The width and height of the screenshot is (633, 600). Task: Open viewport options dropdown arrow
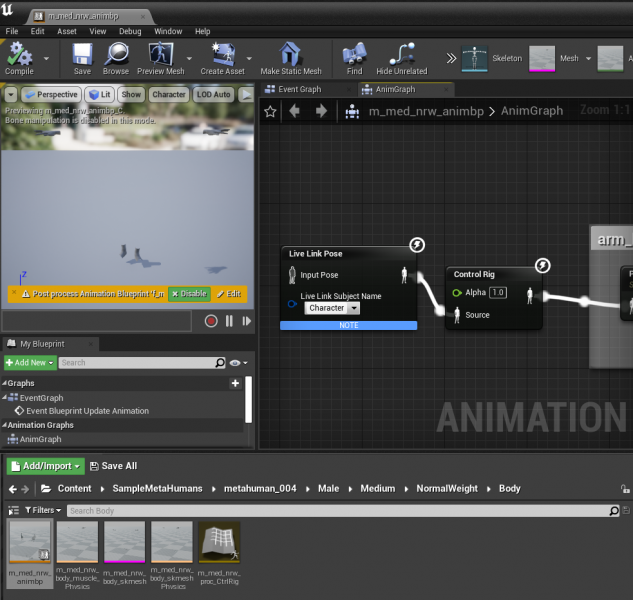[11, 95]
